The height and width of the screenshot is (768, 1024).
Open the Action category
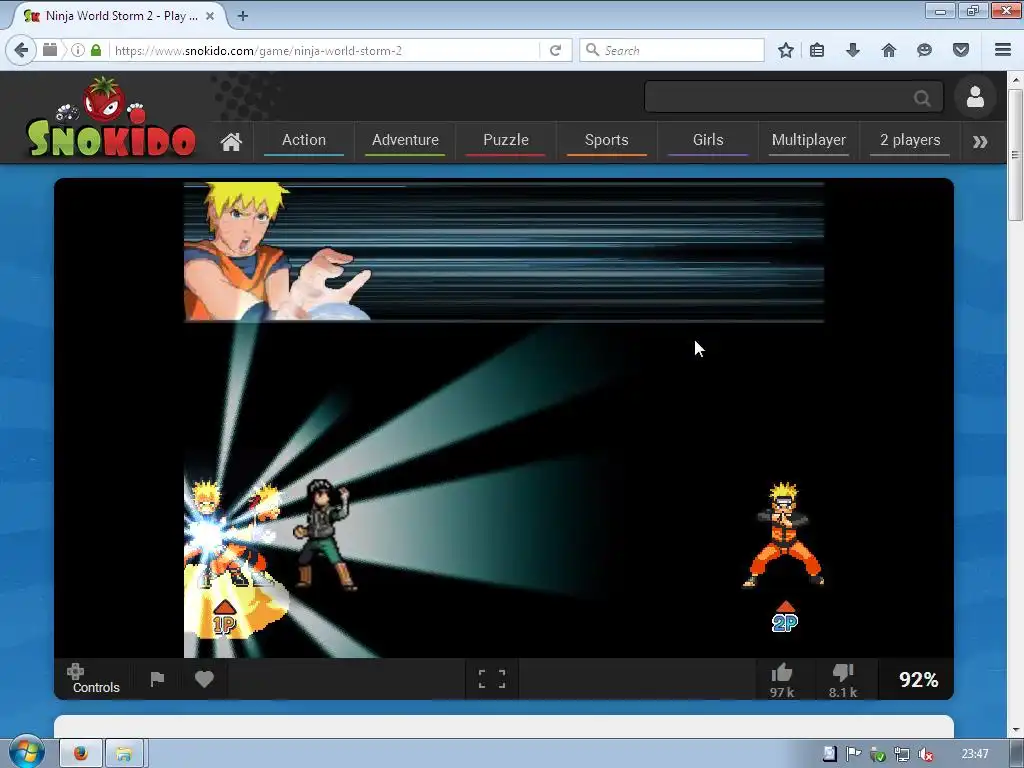(x=304, y=140)
